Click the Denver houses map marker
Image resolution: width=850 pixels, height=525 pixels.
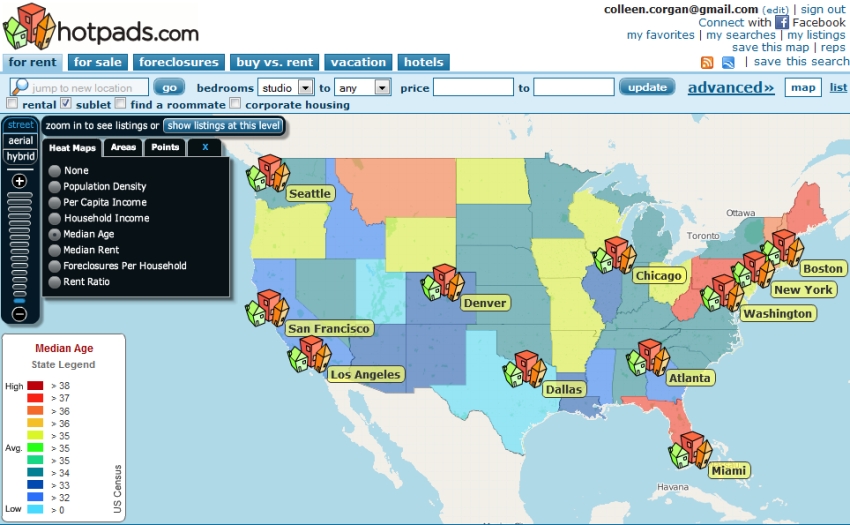[443, 282]
